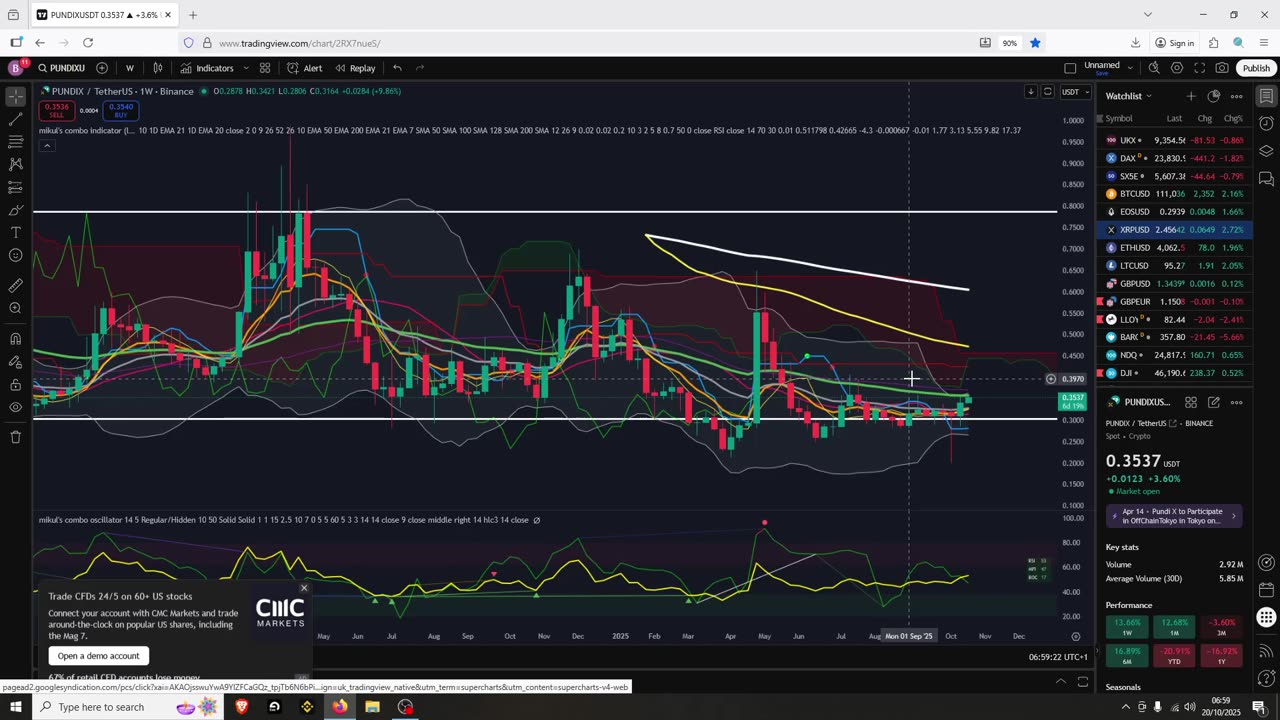This screenshot has width=1280, height=720.
Task: Open the help center question icon
Action: (1266, 678)
